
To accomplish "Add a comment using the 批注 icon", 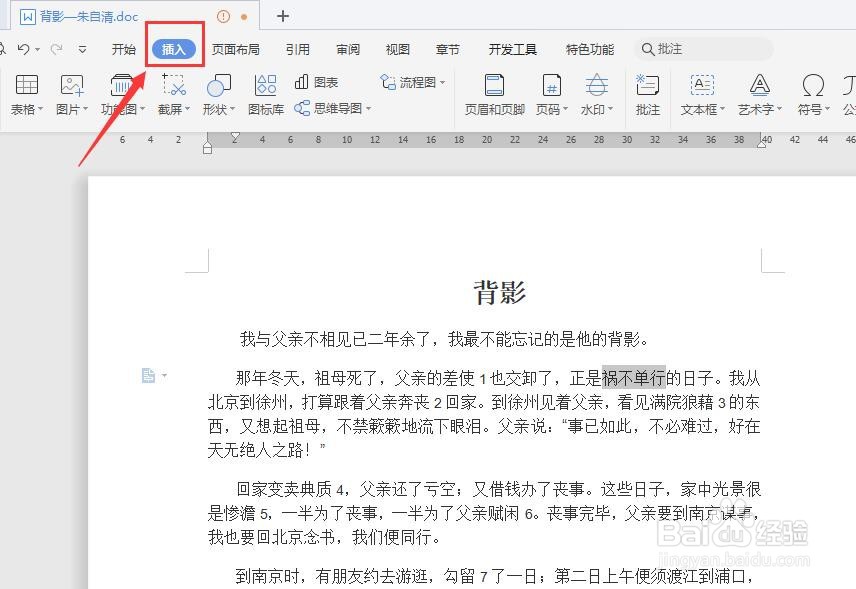I will point(647,95).
